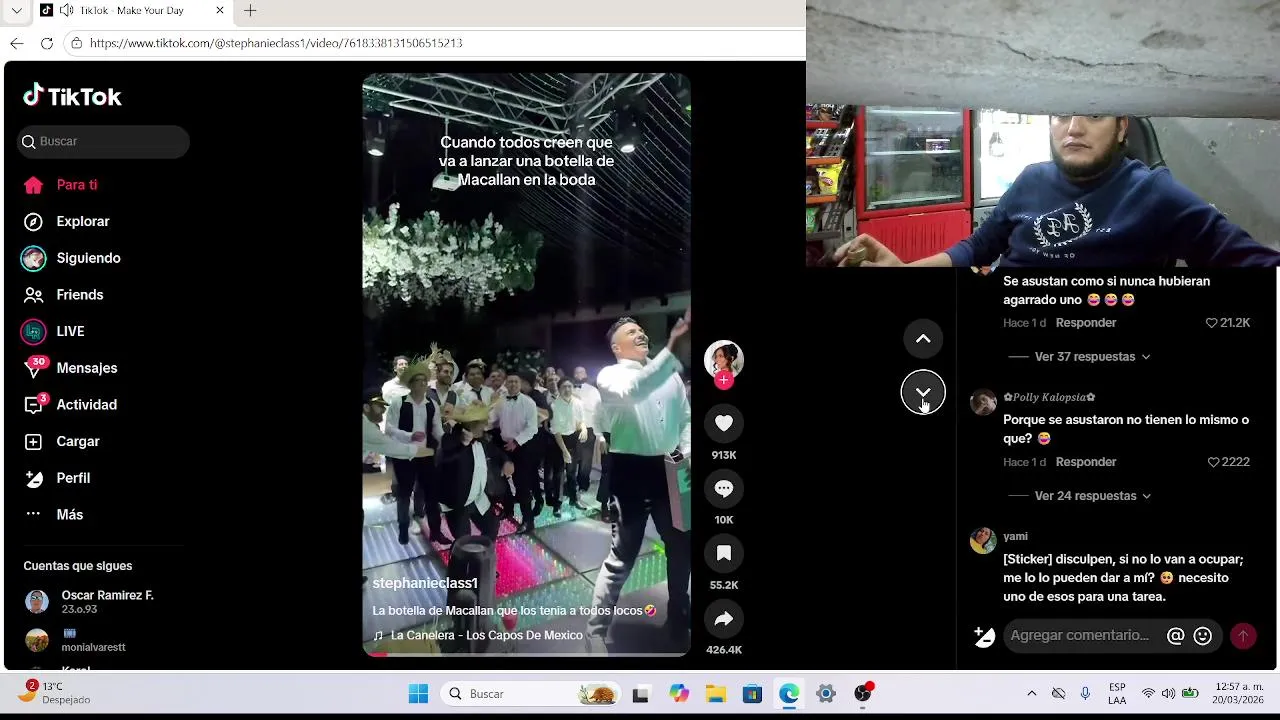Focus the Buscar search field in TikTok

tap(103, 142)
